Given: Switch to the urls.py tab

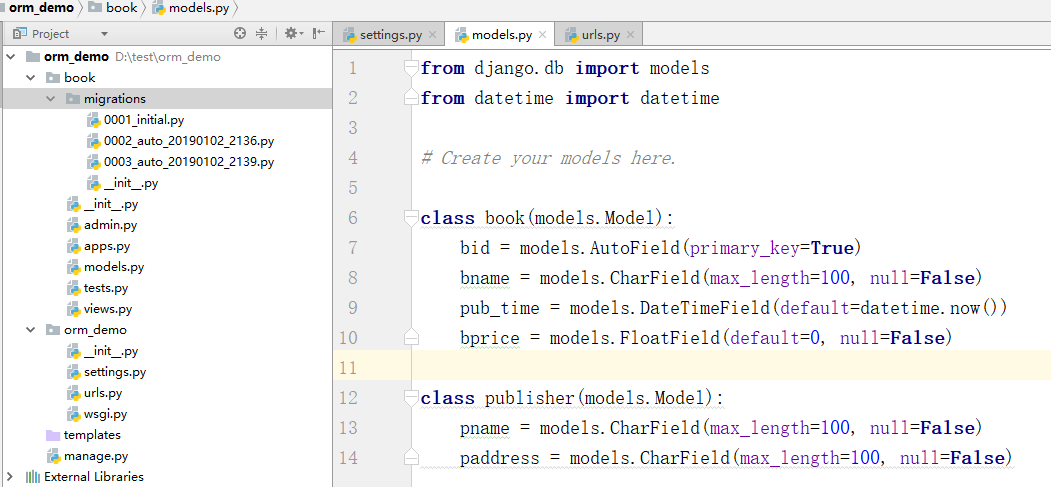Looking at the screenshot, I should click(600, 35).
